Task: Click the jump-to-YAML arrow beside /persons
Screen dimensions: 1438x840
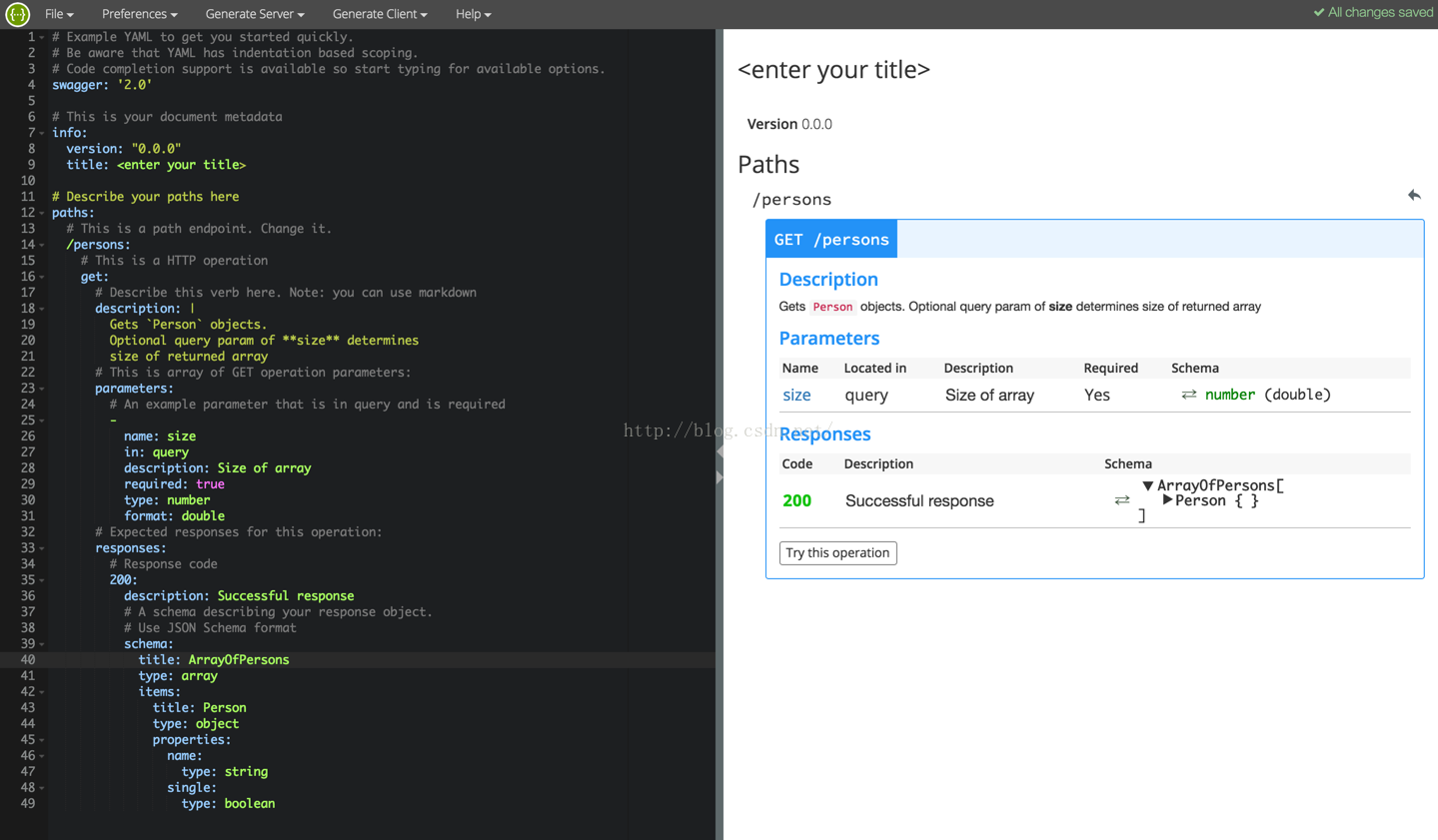Action: [x=1414, y=195]
